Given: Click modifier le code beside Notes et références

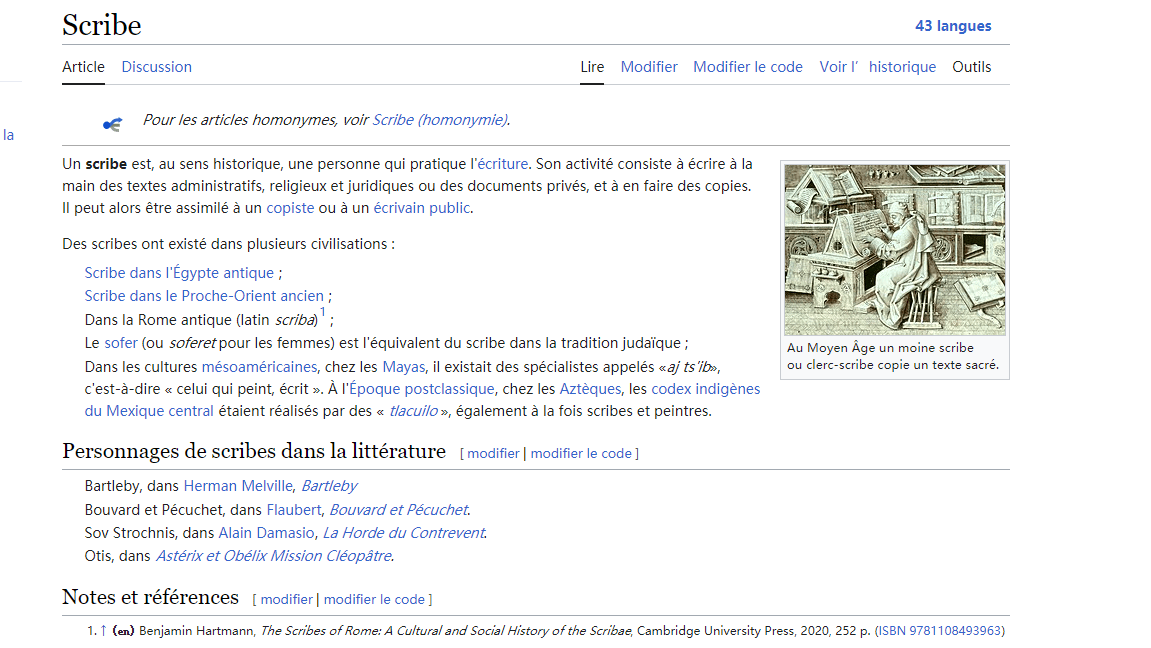Looking at the screenshot, I should 374,599.
